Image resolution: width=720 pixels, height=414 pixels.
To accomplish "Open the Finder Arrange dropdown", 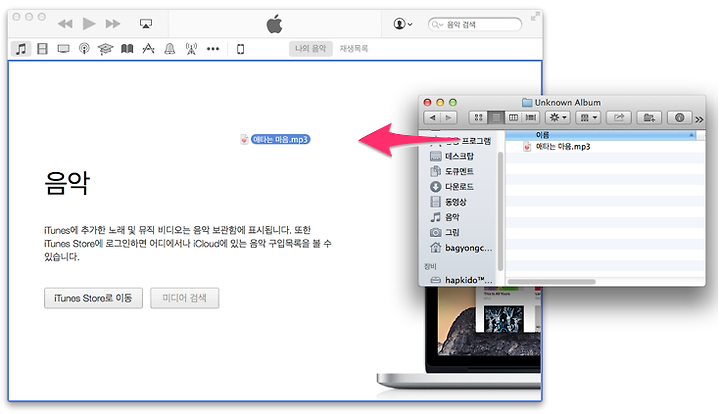I will (588, 118).
